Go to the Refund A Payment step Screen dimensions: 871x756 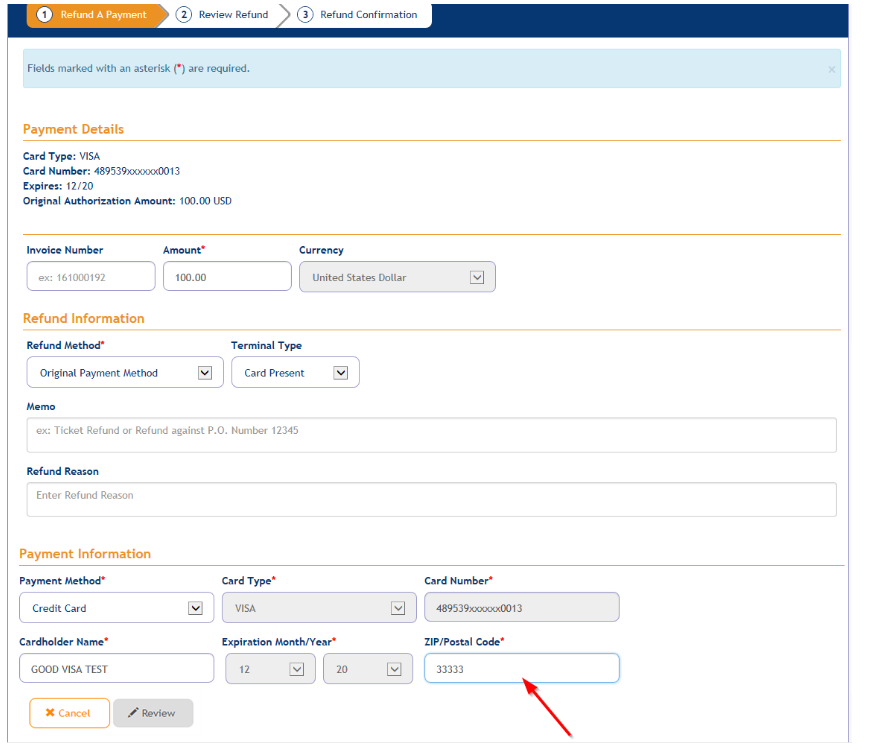pyautogui.click(x=94, y=15)
